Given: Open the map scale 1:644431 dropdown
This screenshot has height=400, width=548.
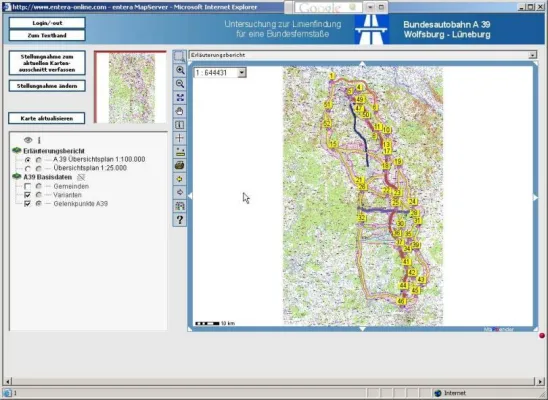Looking at the screenshot, I should 241,73.
